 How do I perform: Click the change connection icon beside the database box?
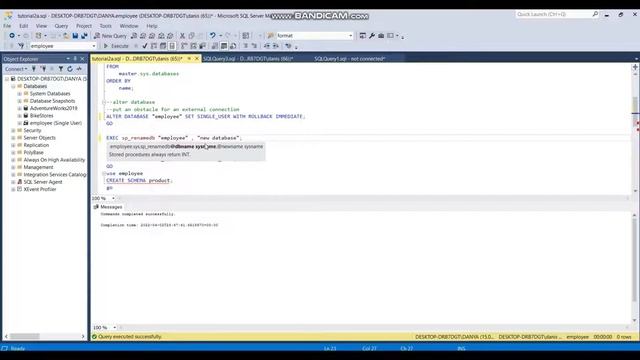coord(21,46)
